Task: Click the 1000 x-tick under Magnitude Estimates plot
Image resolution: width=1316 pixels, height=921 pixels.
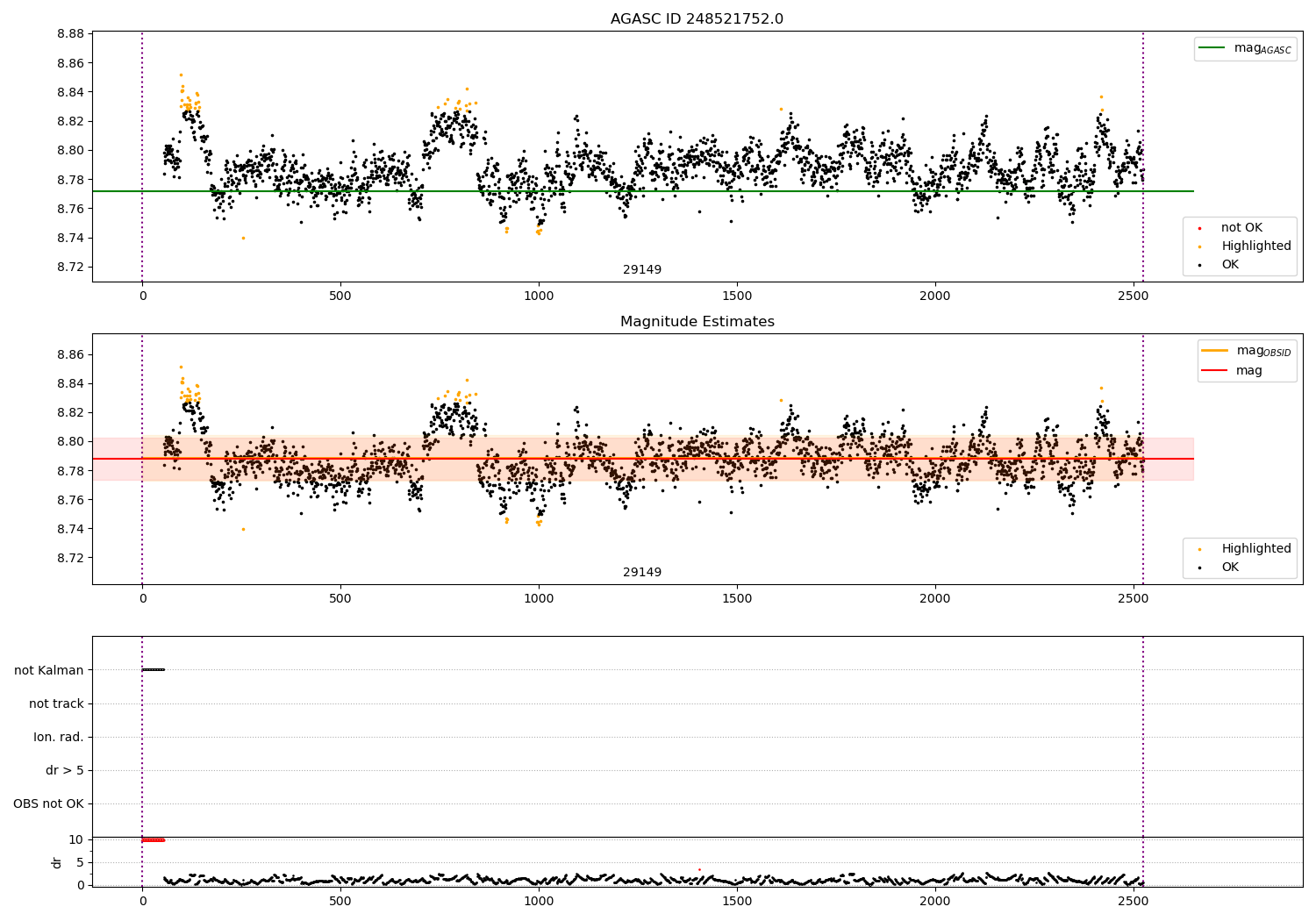Action: [x=539, y=598]
